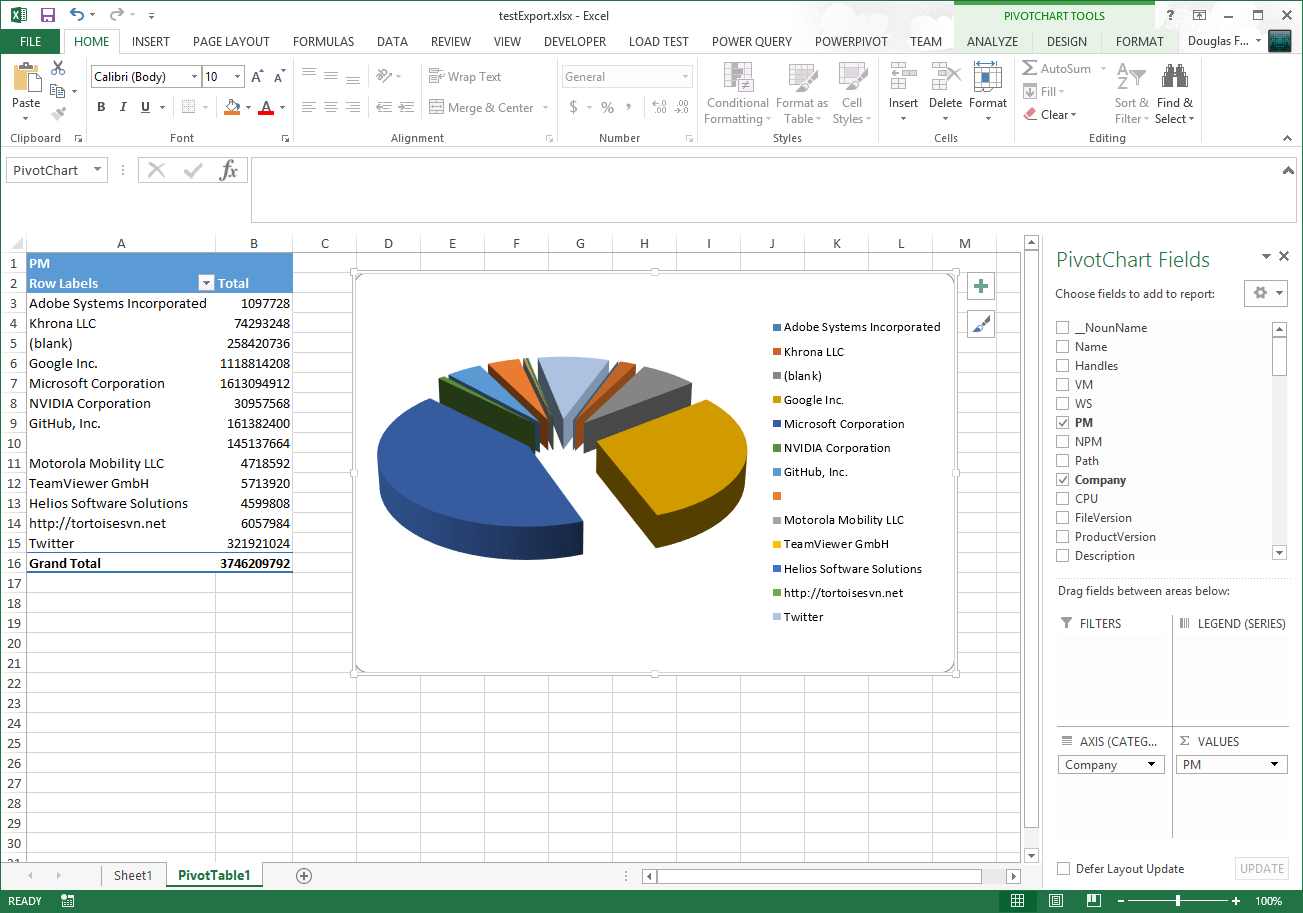The image size is (1303, 913).
Task: Switch to the DESIGN PivotChart tab
Action: (x=1067, y=41)
